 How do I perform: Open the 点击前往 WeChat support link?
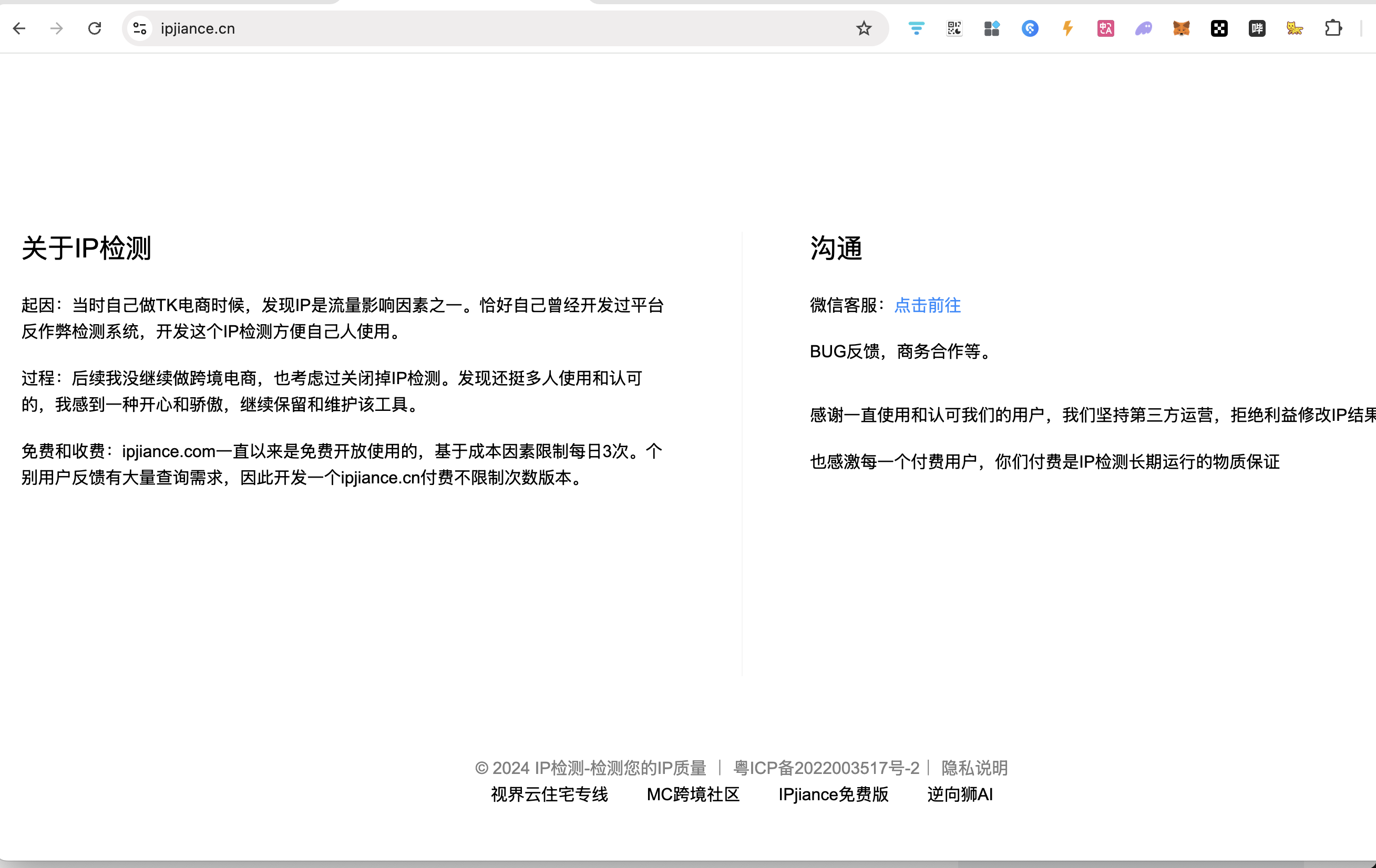(x=927, y=305)
